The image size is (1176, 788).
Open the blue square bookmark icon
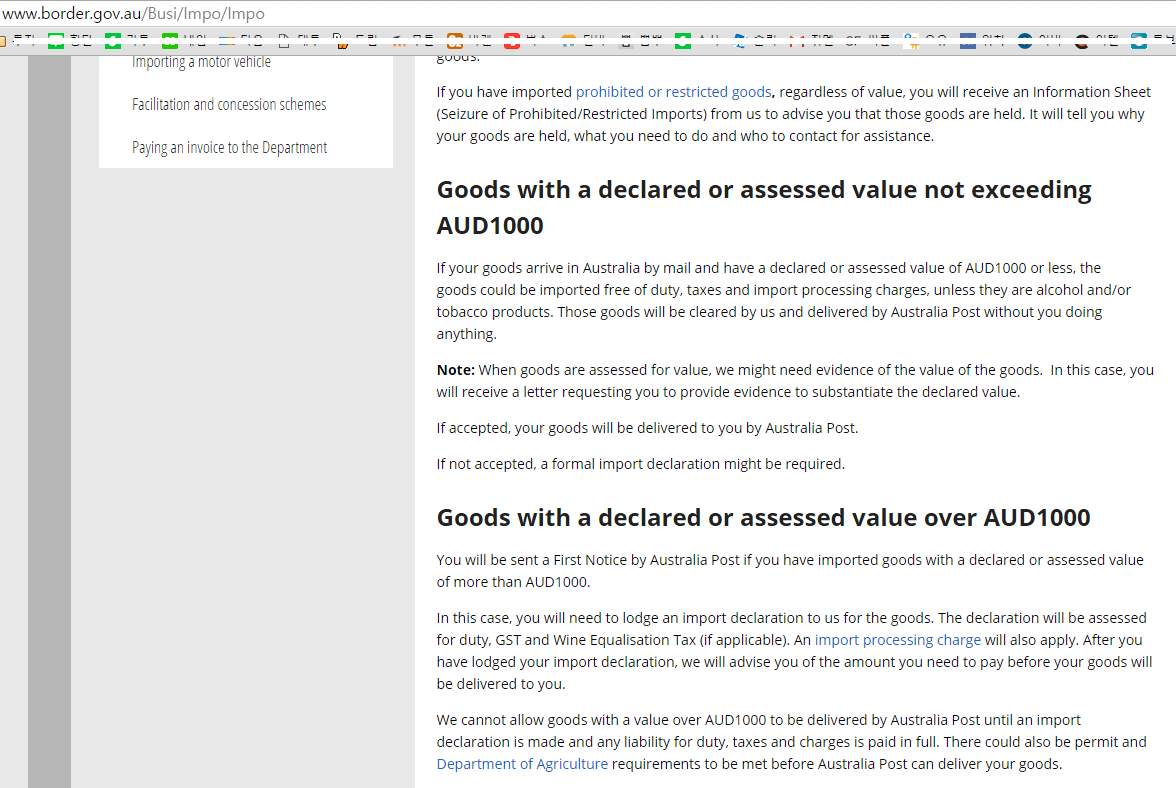click(x=968, y=41)
